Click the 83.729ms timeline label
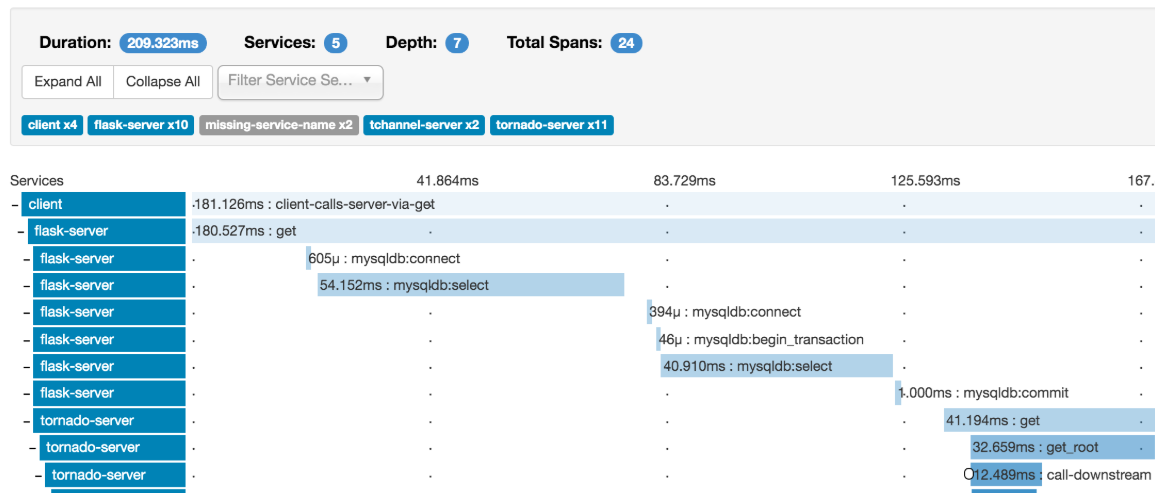1155x493 pixels. pyautogui.click(x=684, y=181)
